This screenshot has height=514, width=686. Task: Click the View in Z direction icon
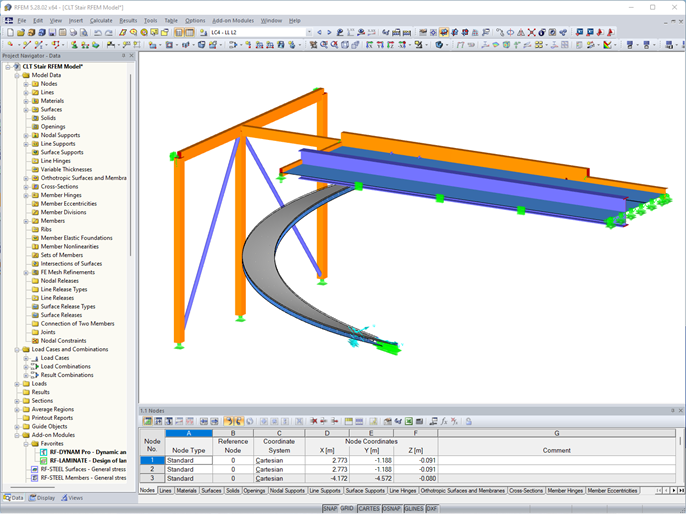tap(391, 45)
